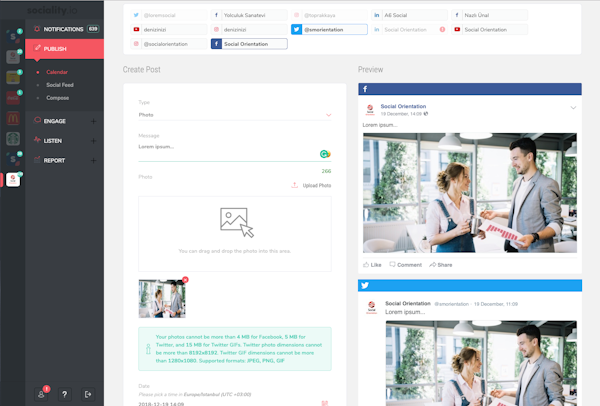Toggle the denizinizi Instagram account
The image size is (600, 406).
coord(249,29)
